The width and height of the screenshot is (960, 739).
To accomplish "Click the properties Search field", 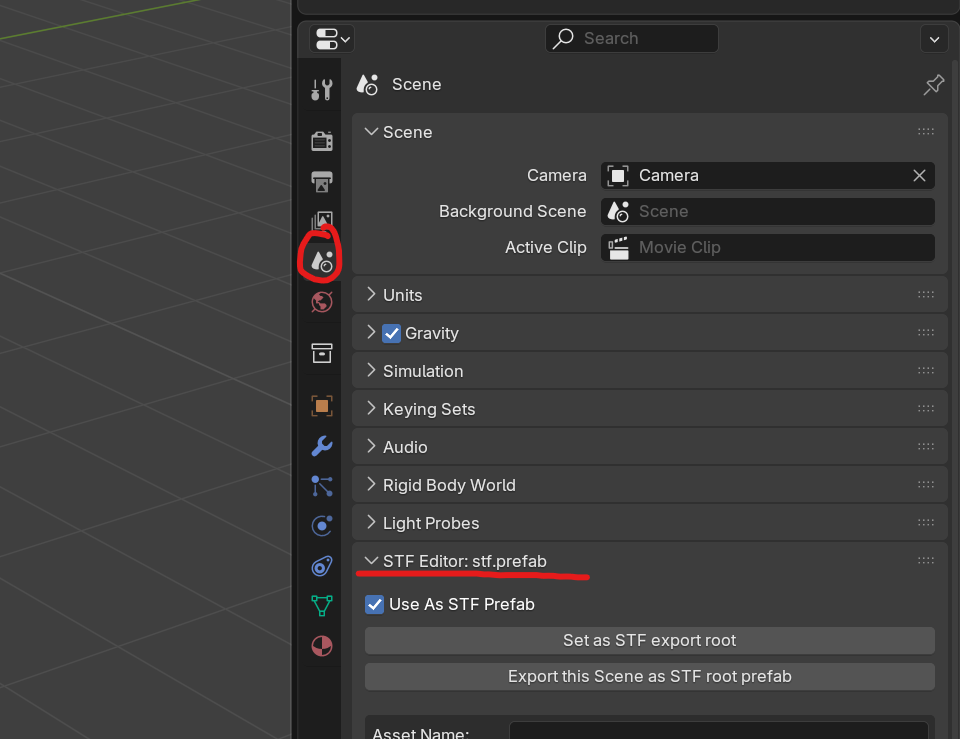I will tap(631, 39).
